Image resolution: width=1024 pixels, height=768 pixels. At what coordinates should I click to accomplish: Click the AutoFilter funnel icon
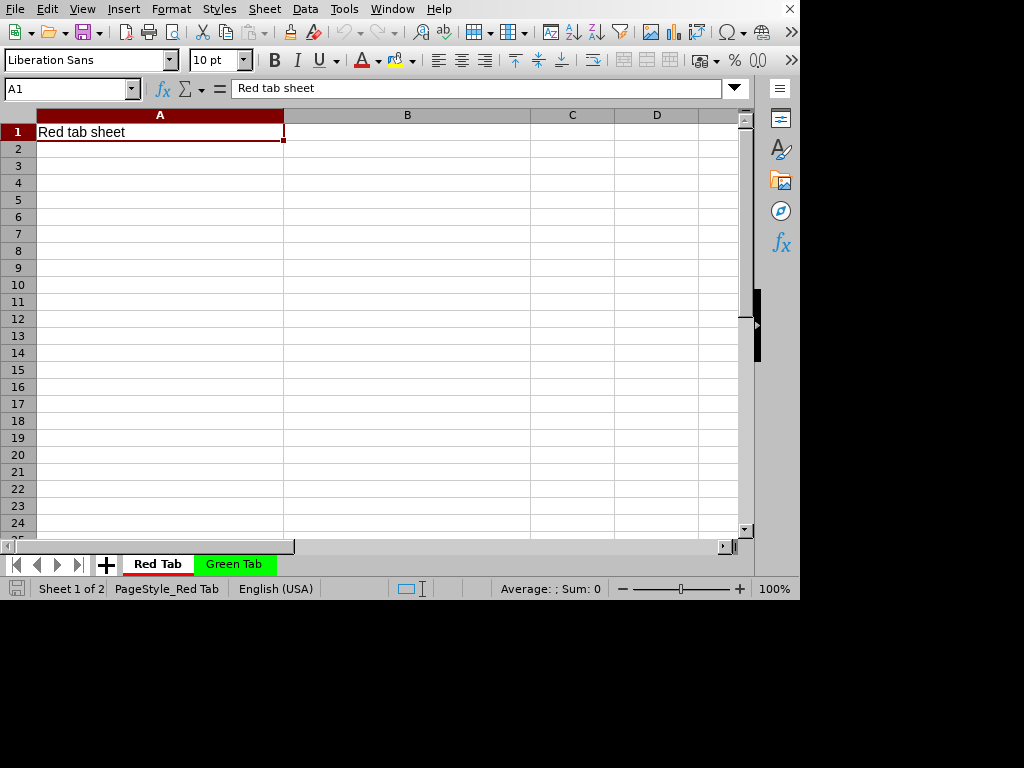tap(620, 32)
